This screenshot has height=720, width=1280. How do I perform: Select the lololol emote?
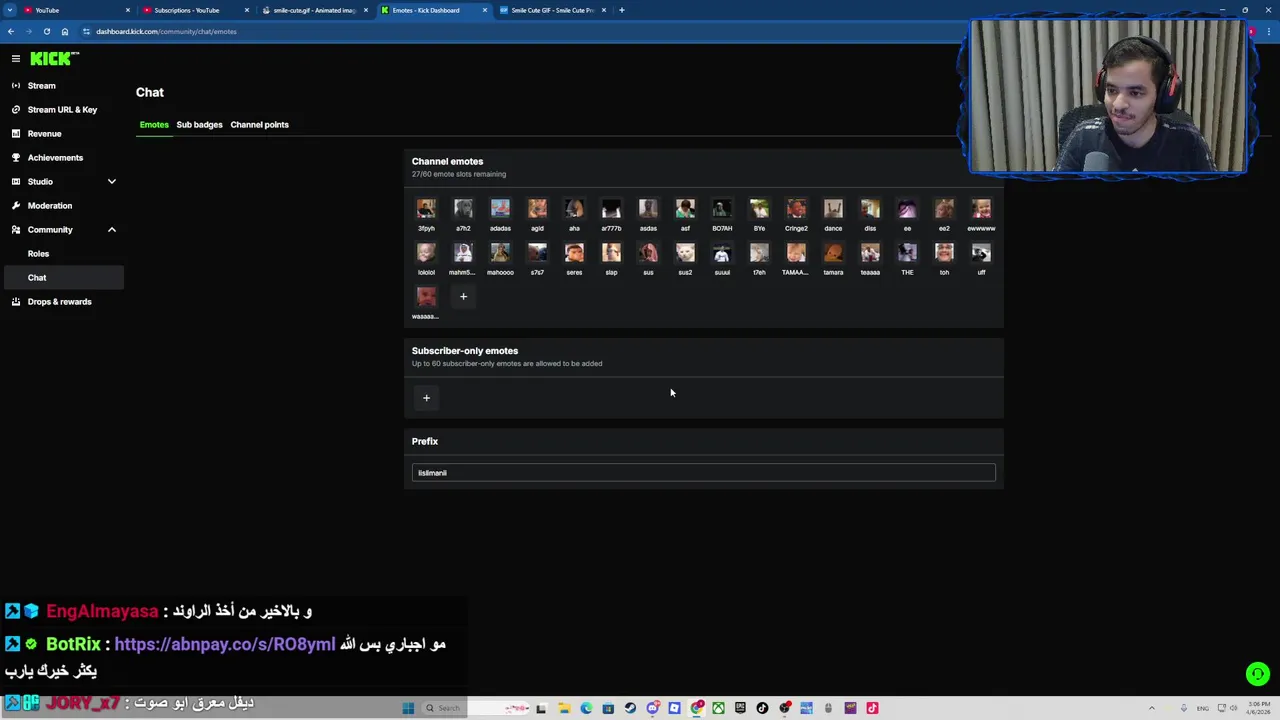[x=426, y=253]
